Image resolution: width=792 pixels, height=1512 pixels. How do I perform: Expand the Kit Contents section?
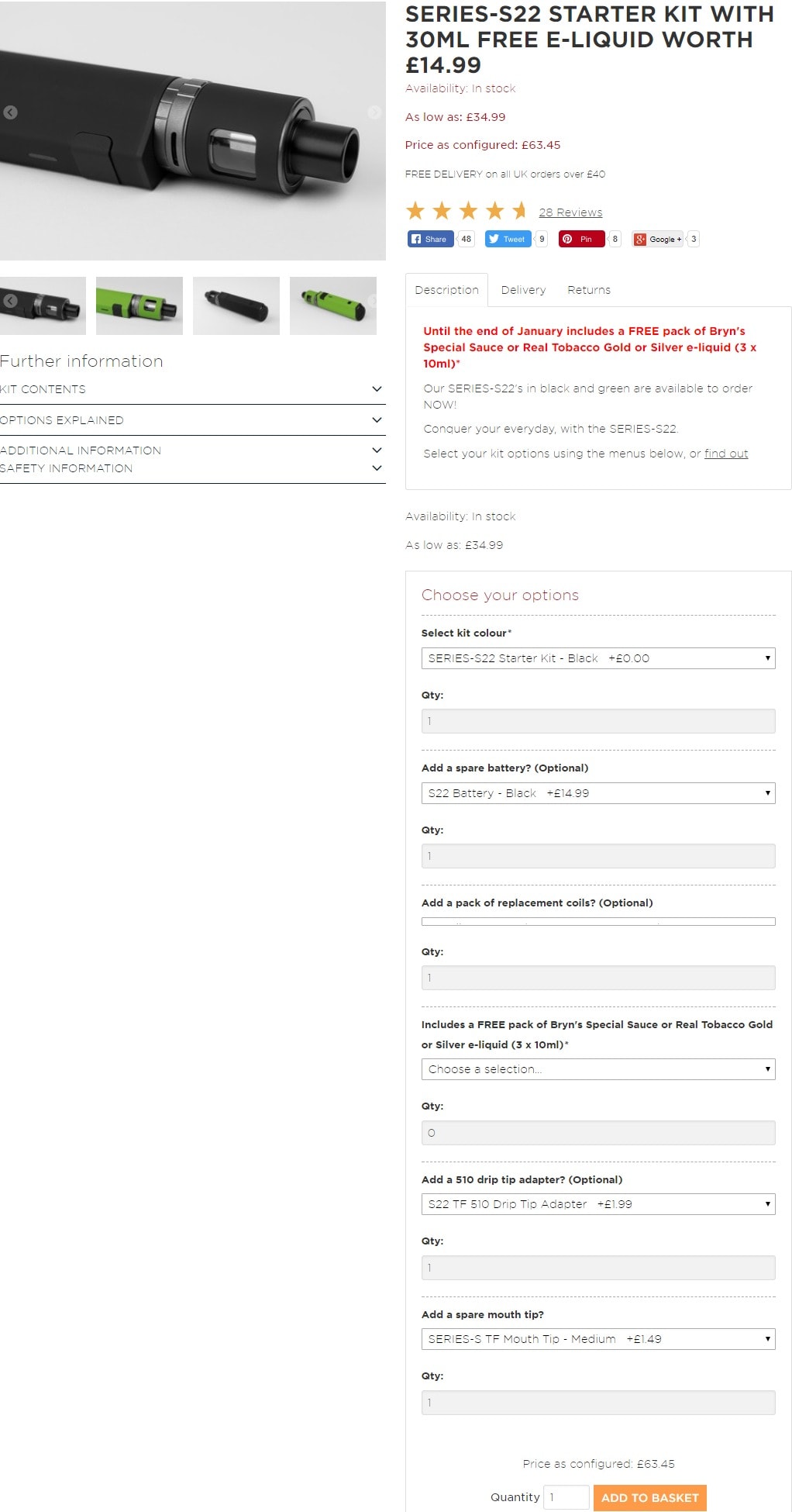tap(192, 389)
